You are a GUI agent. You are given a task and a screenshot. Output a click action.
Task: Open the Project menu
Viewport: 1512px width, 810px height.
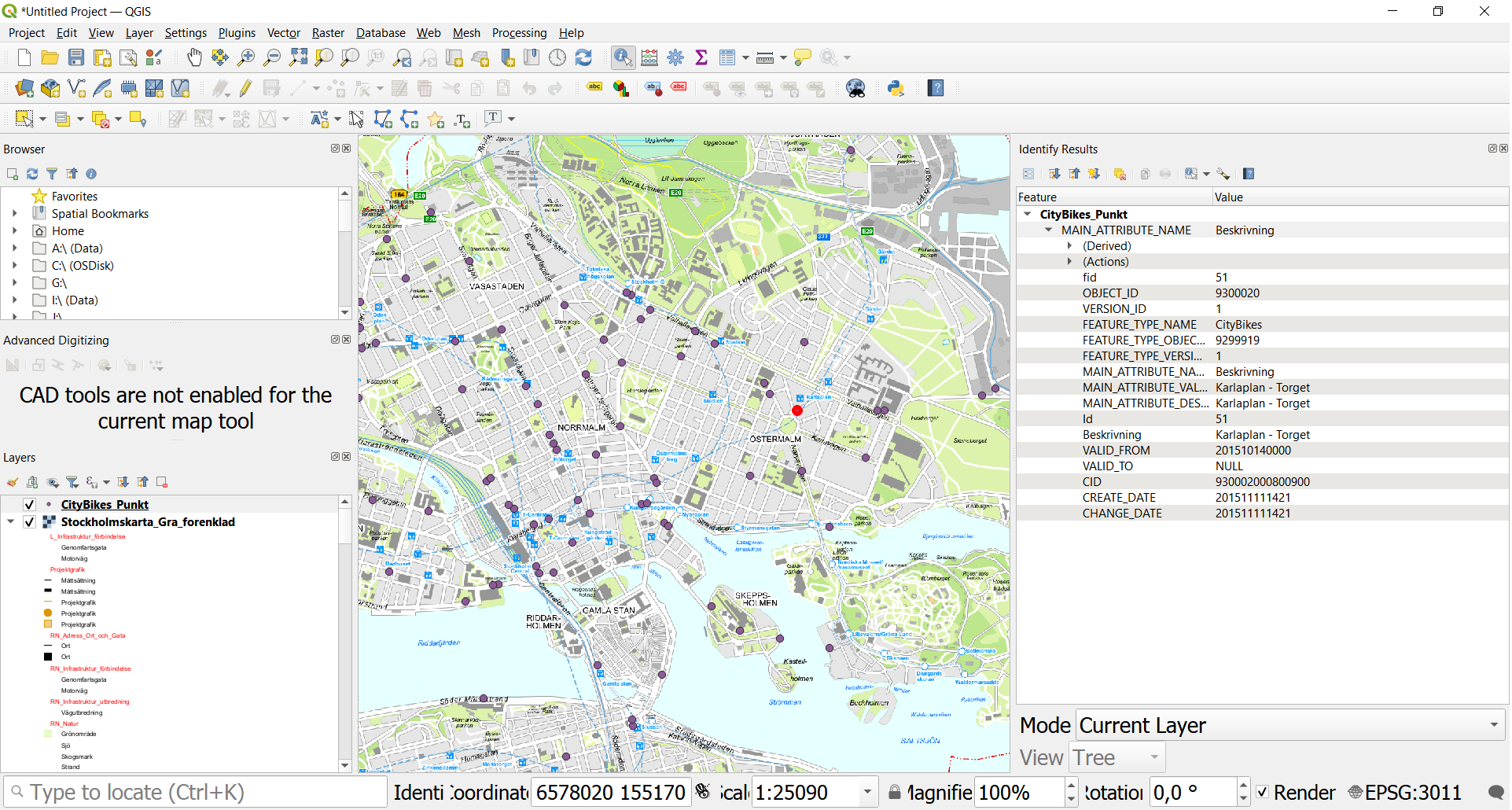click(27, 33)
